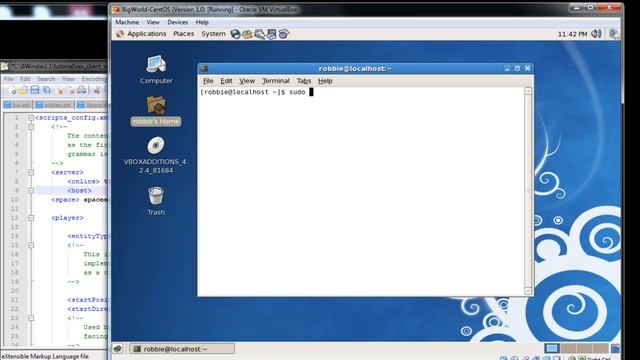This screenshot has width=640, height=360.
Task: Click Cut icon in Notepad++ toolbar
Action: click(97, 90)
